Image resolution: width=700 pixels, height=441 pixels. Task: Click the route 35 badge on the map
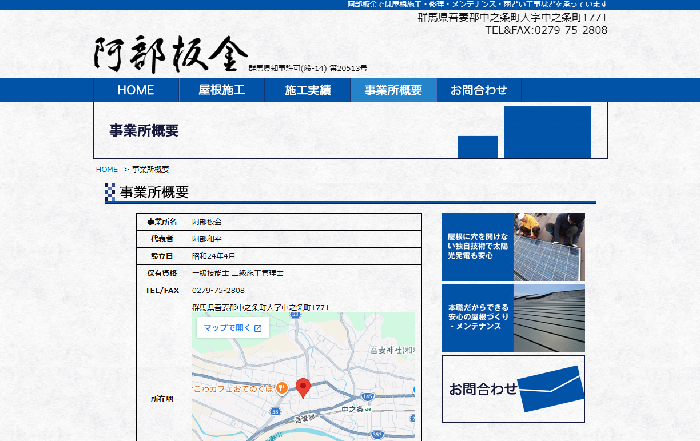[275, 412]
